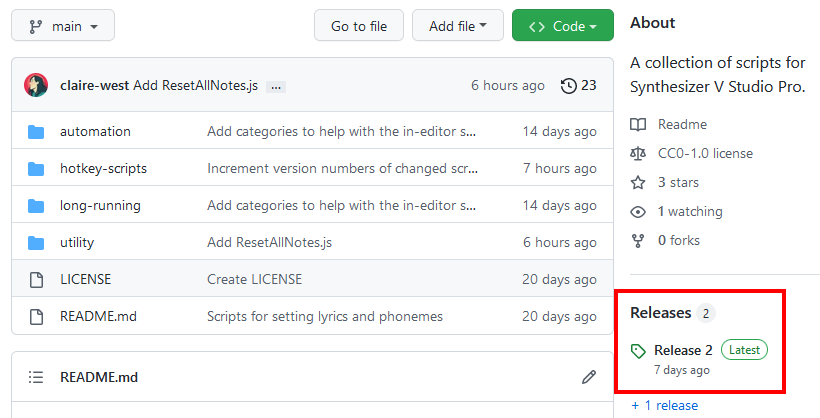Open the automation folder icon
This screenshot has height=418, width=820.
point(37,132)
